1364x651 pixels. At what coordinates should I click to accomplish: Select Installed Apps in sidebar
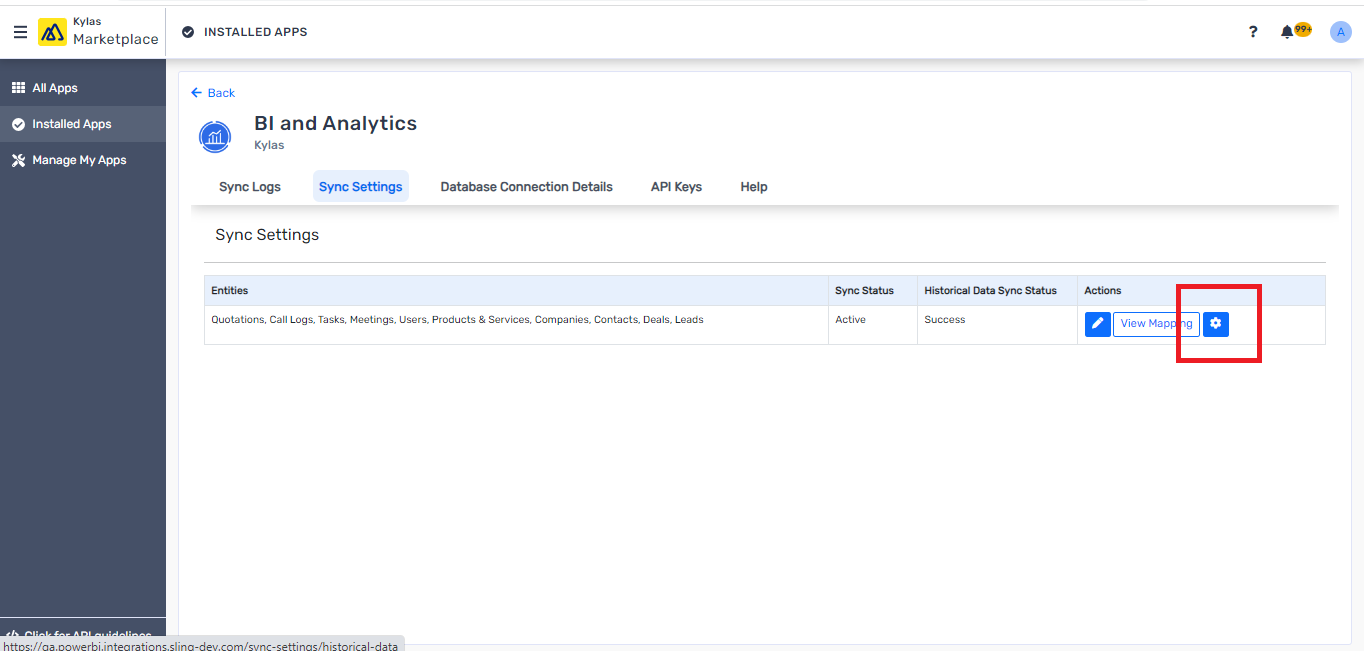tap(83, 124)
